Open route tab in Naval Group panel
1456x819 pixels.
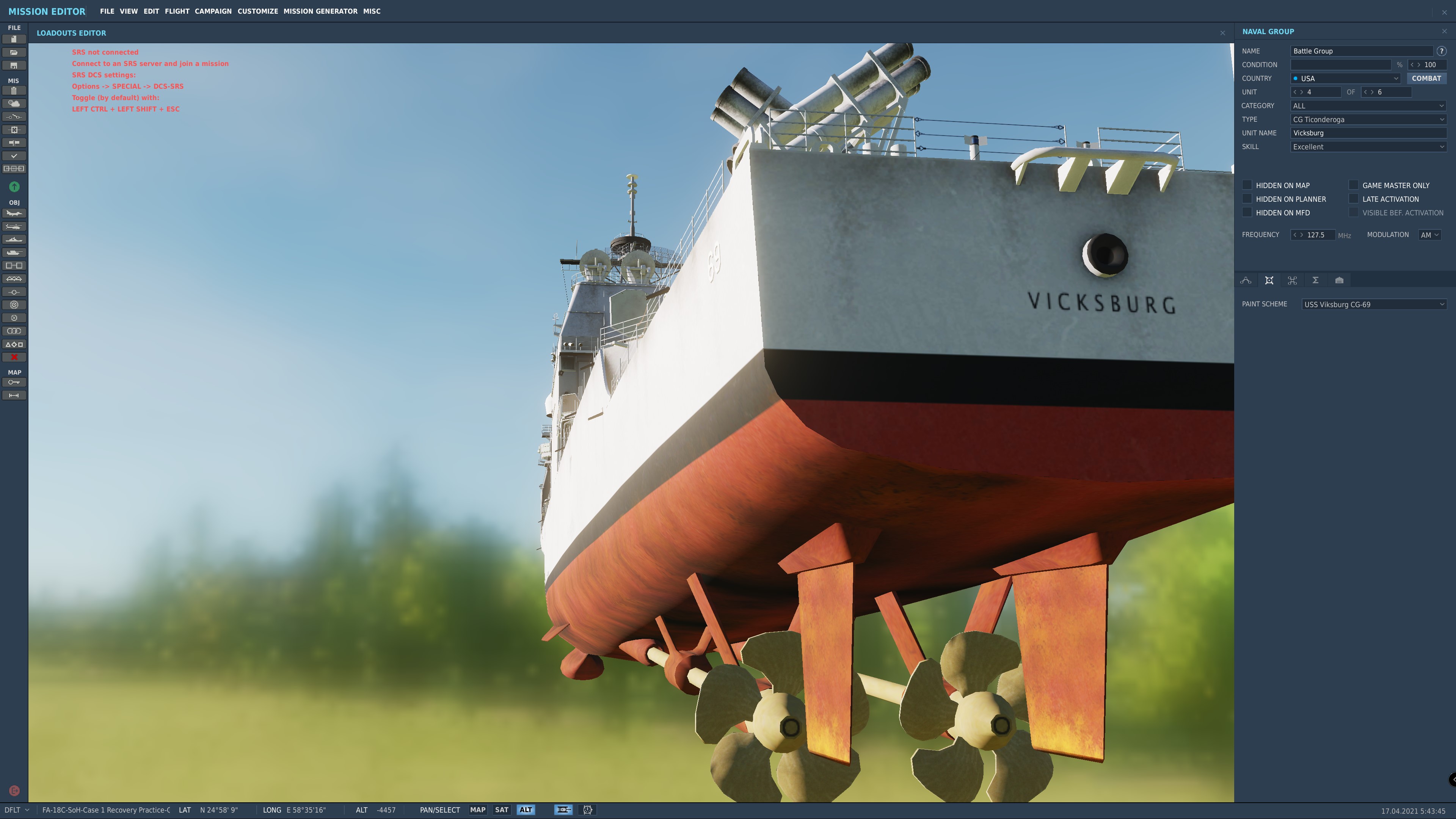1246,280
